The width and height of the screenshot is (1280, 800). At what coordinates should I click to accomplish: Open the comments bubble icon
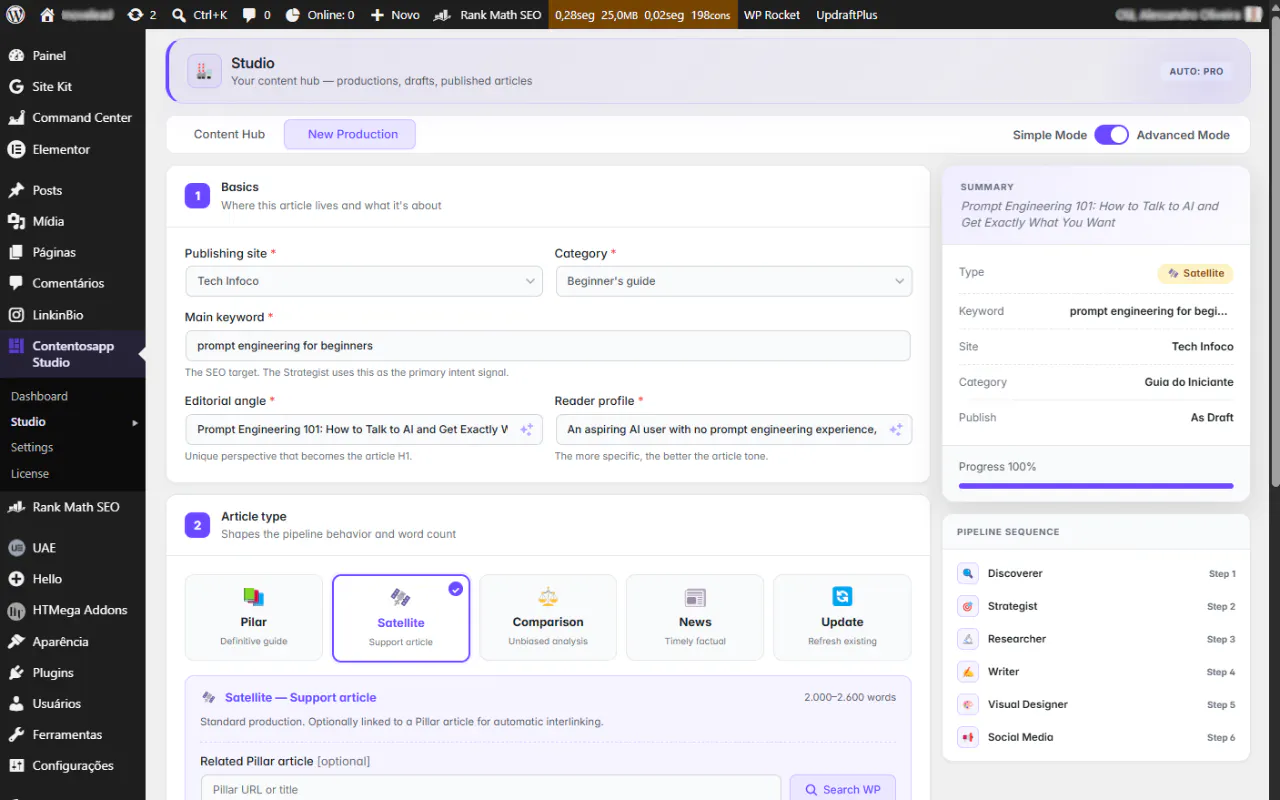tap(249, 15)
